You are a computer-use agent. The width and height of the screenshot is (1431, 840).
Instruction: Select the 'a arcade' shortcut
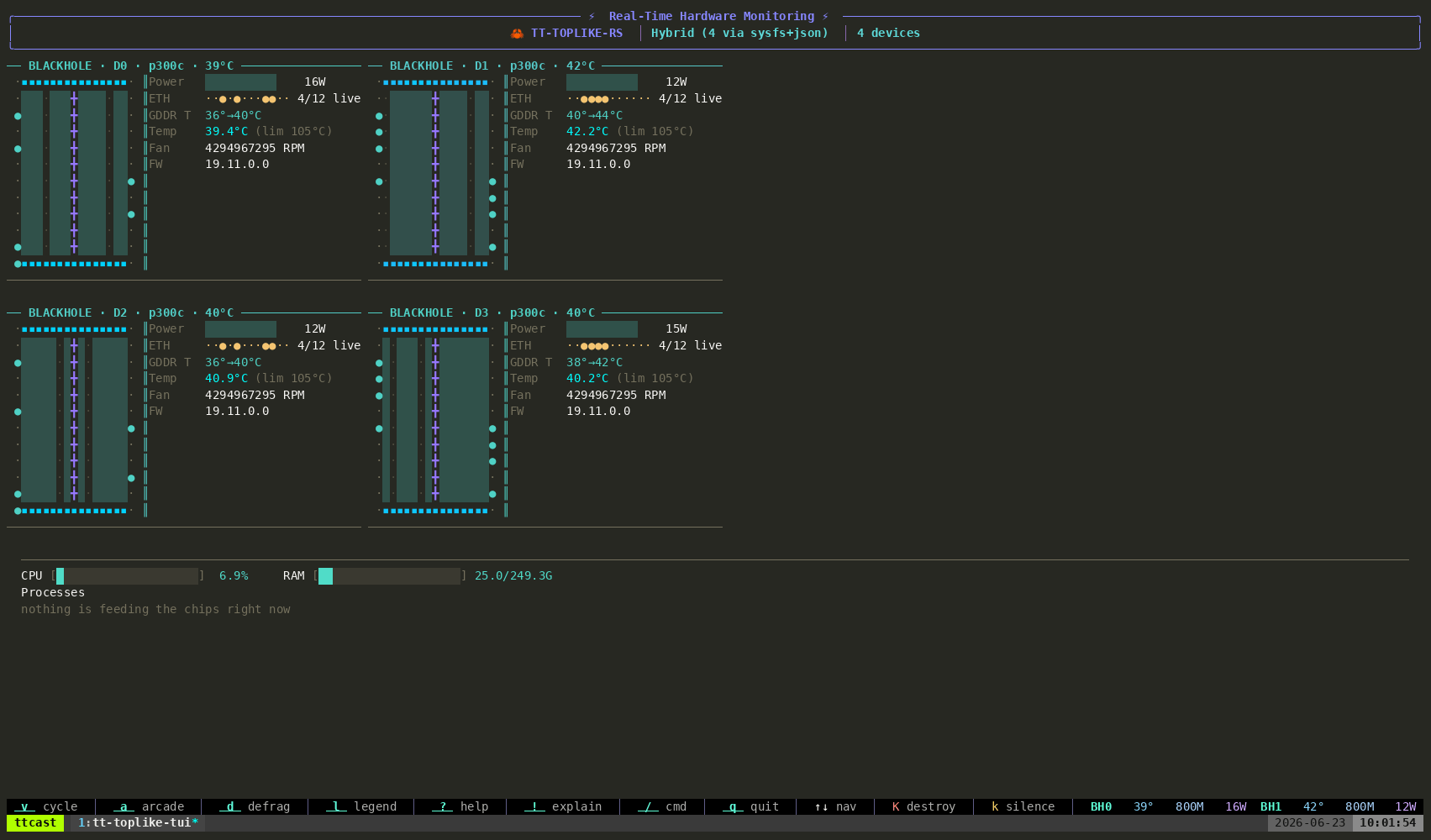point(149,806)
